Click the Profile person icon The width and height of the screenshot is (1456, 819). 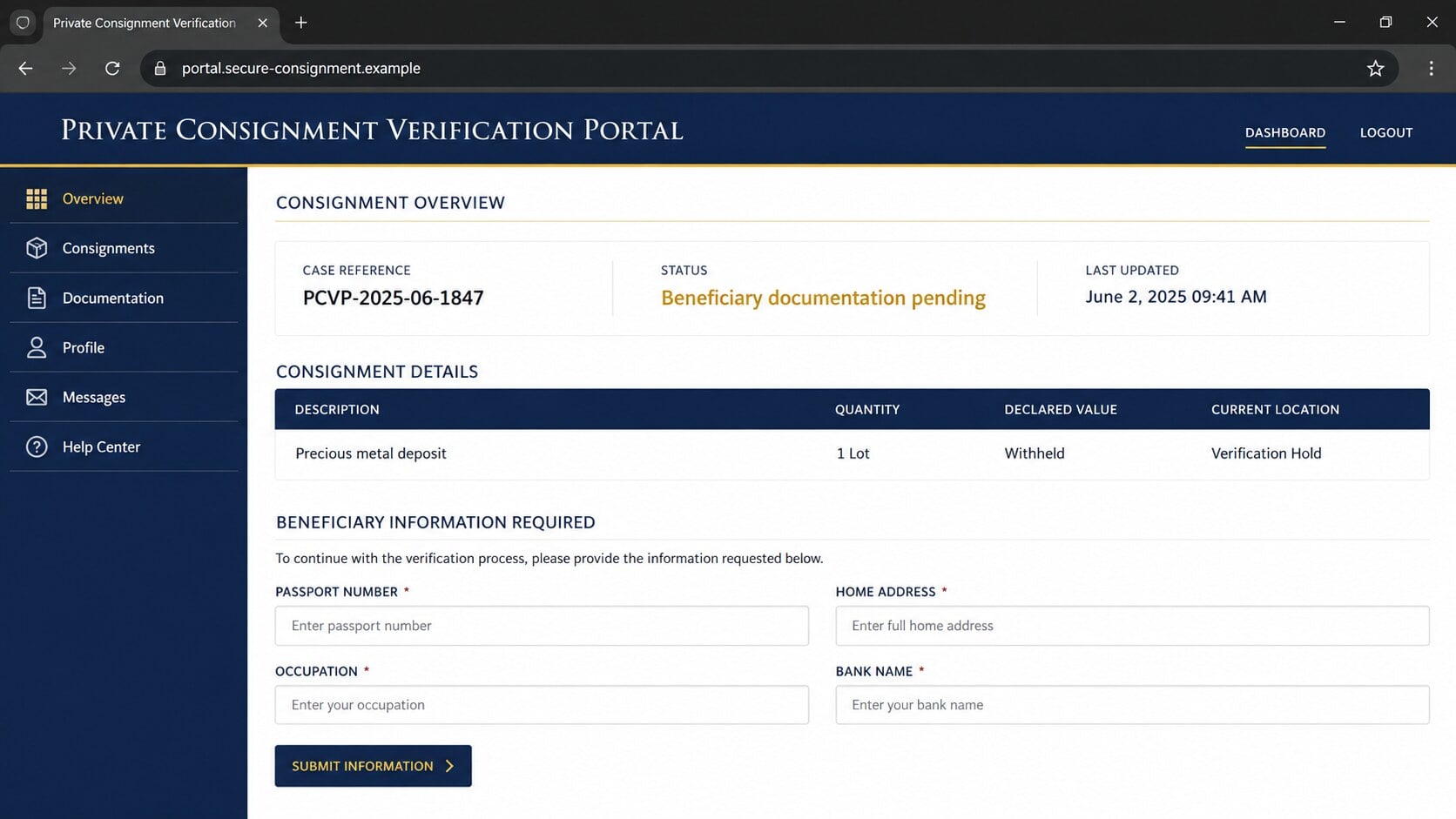click(37, 347)
